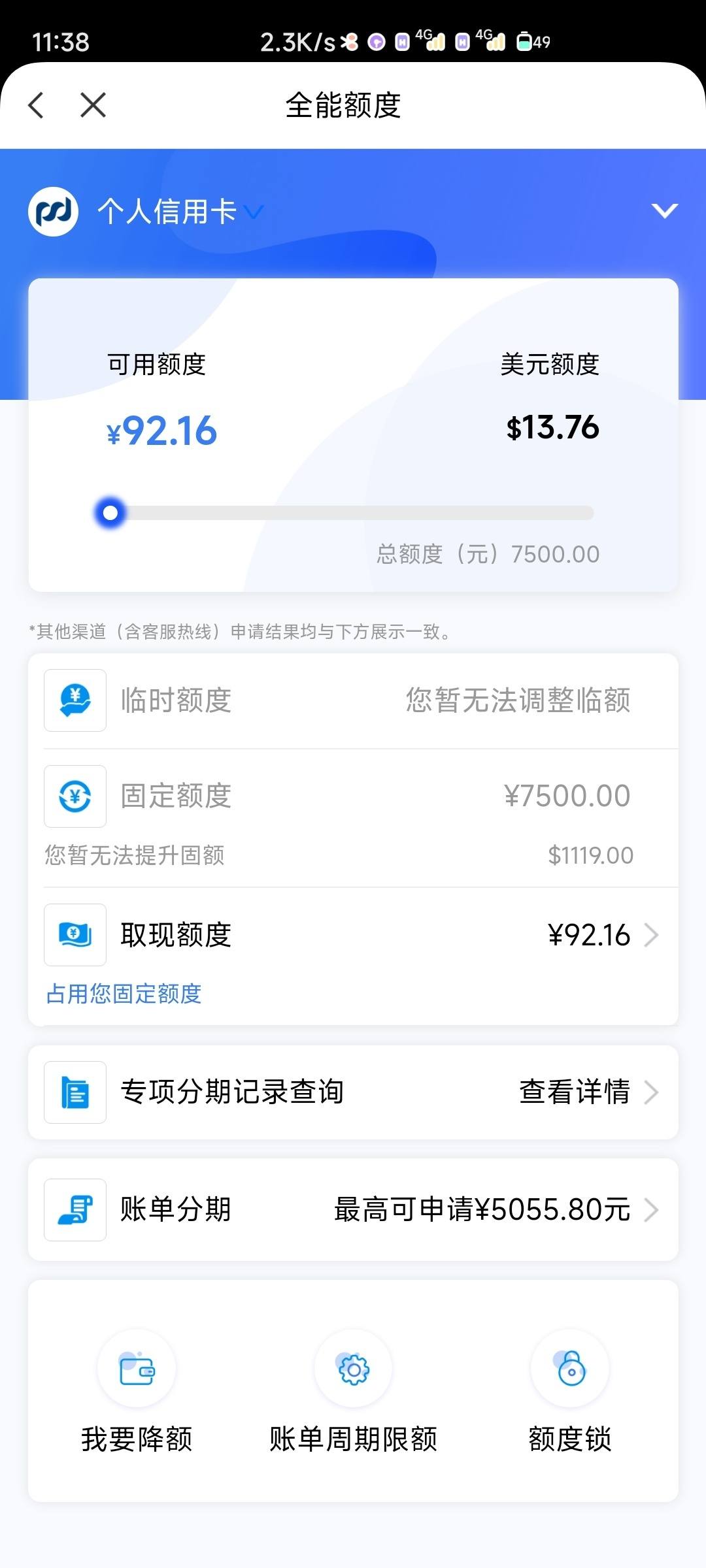The width and height of the screenshot is (706, 1568).
Task: Click the credit usage slider handle
Action: click(x=110, y=513)
